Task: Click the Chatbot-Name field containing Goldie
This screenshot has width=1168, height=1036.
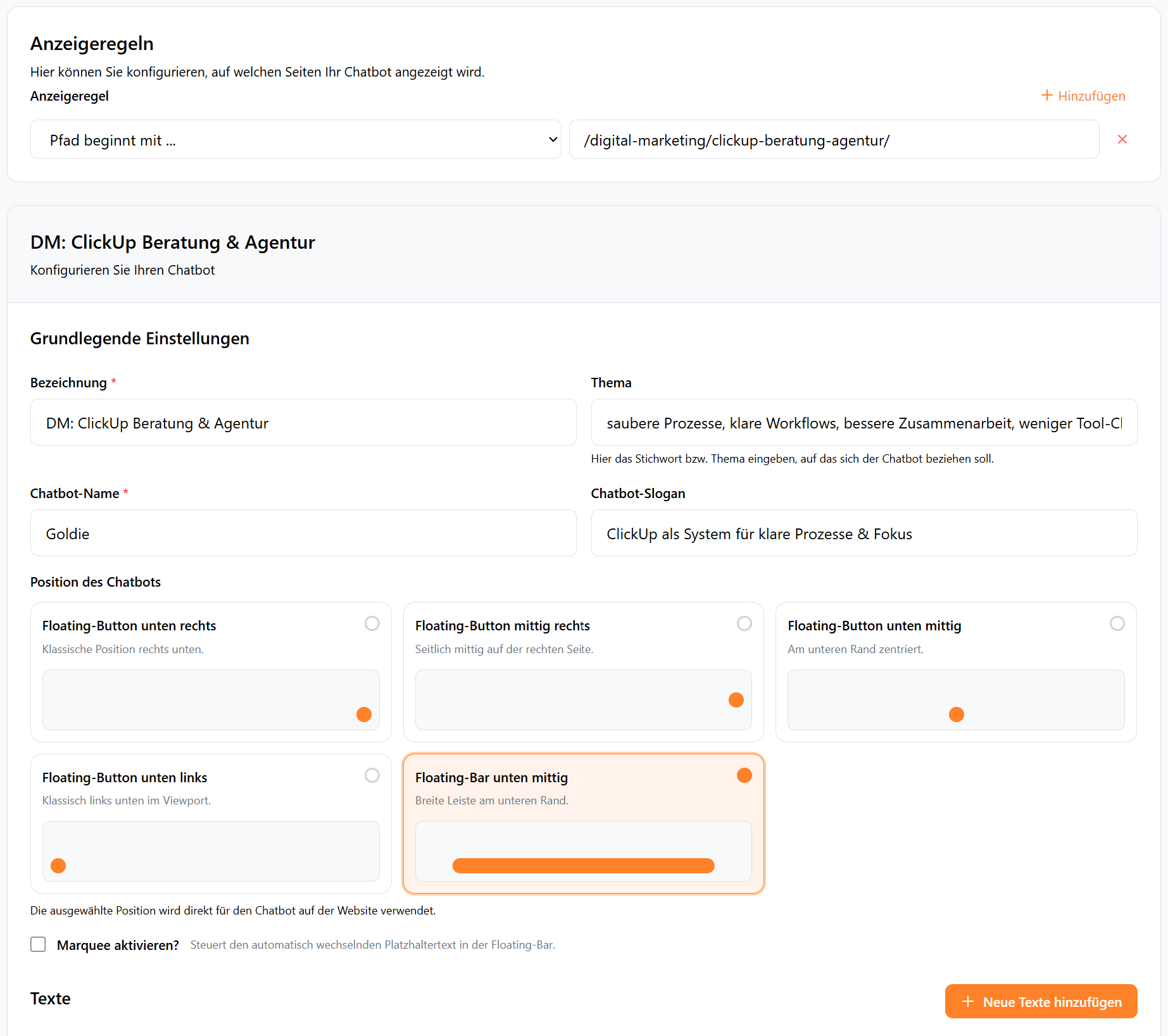Action: [303, 533]
